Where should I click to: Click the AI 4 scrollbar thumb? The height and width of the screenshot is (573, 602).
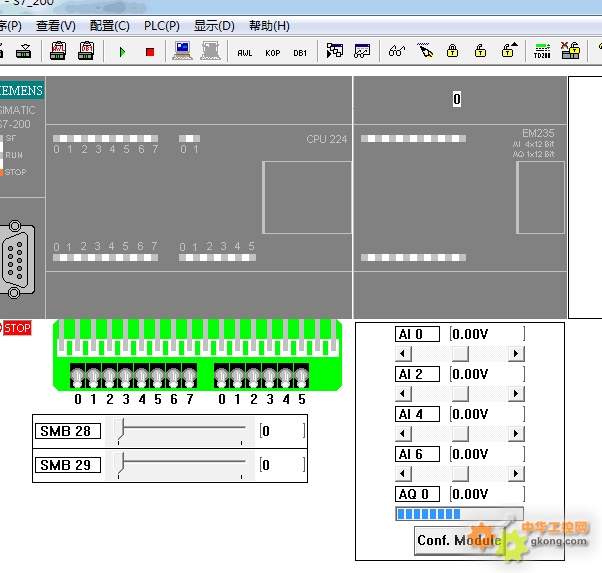460,434
